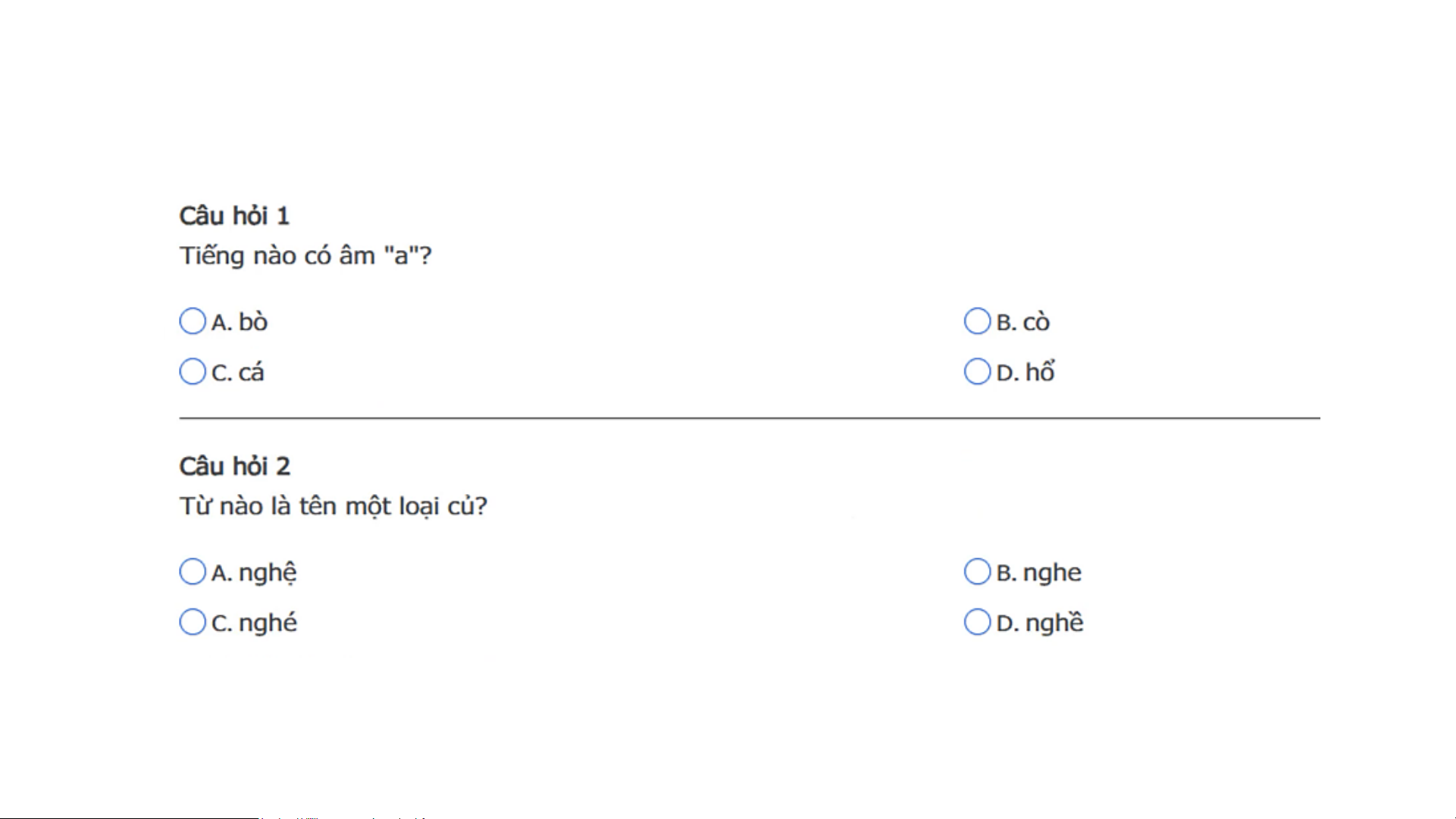This screenshot has width=1456, height=819.
Task: Click the 'cá' answer text
Action: point(252,373)
